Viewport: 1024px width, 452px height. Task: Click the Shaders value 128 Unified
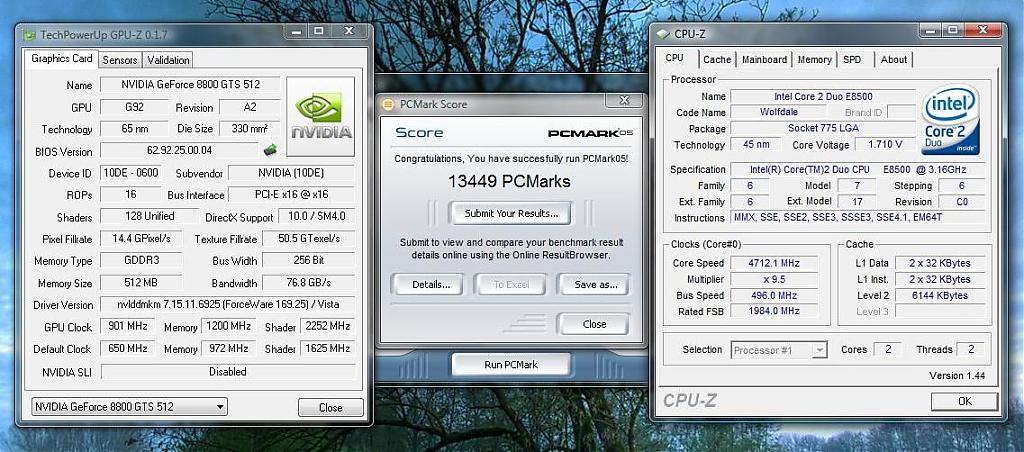tap(150, 216)
